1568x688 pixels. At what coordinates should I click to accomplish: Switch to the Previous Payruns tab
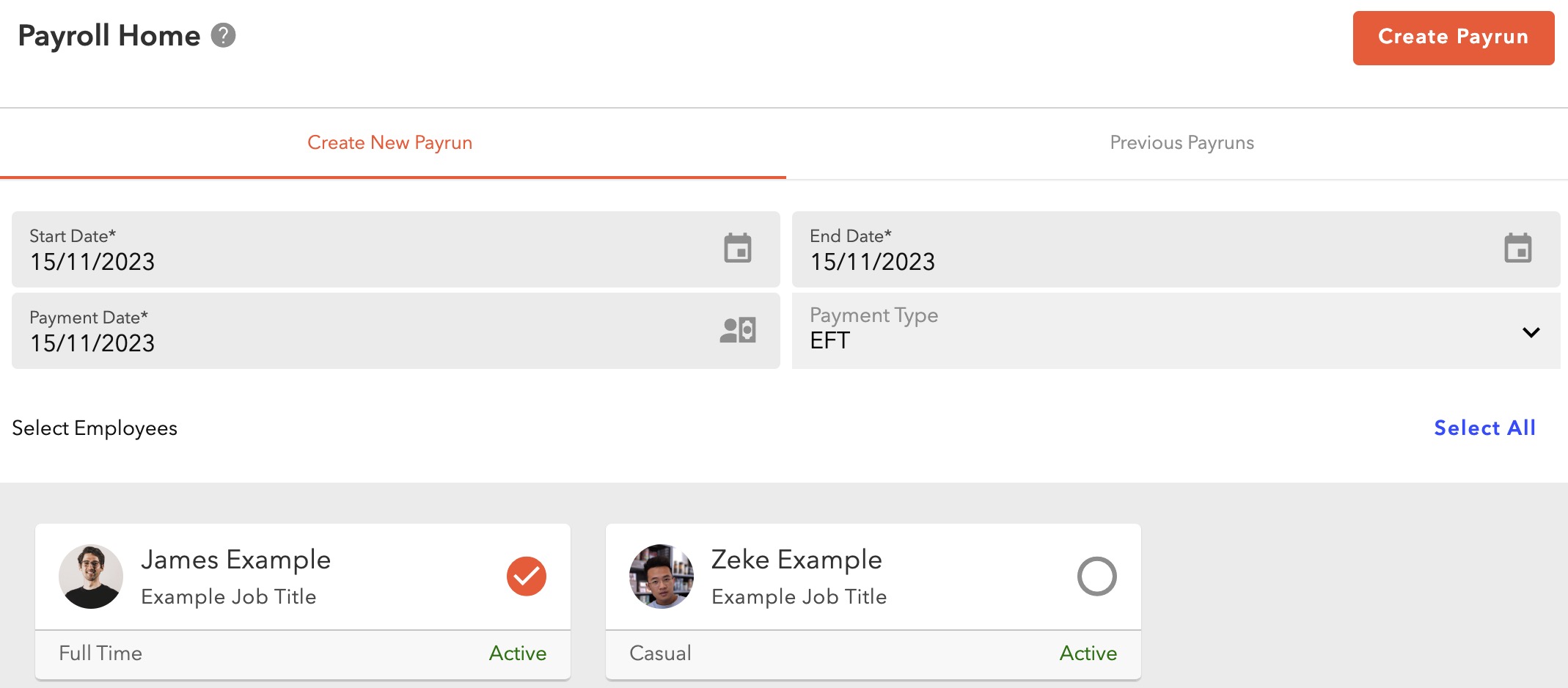coord(1182,143)
